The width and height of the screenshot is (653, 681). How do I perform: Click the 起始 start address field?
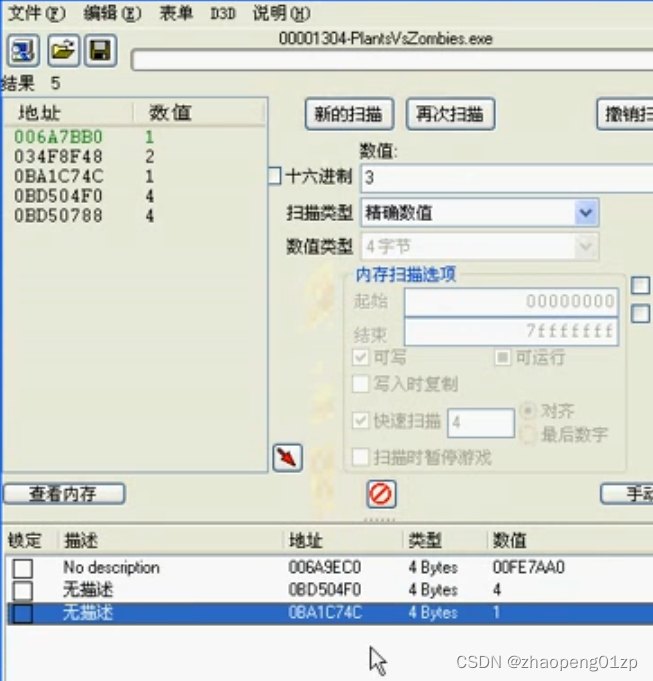(x=511, y=301)
